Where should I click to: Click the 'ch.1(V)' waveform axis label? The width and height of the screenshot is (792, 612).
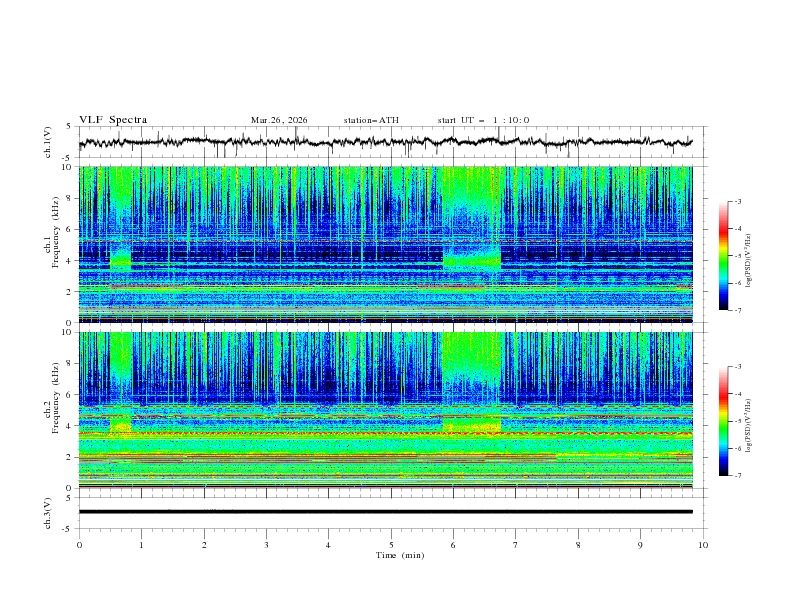[48, 142]
